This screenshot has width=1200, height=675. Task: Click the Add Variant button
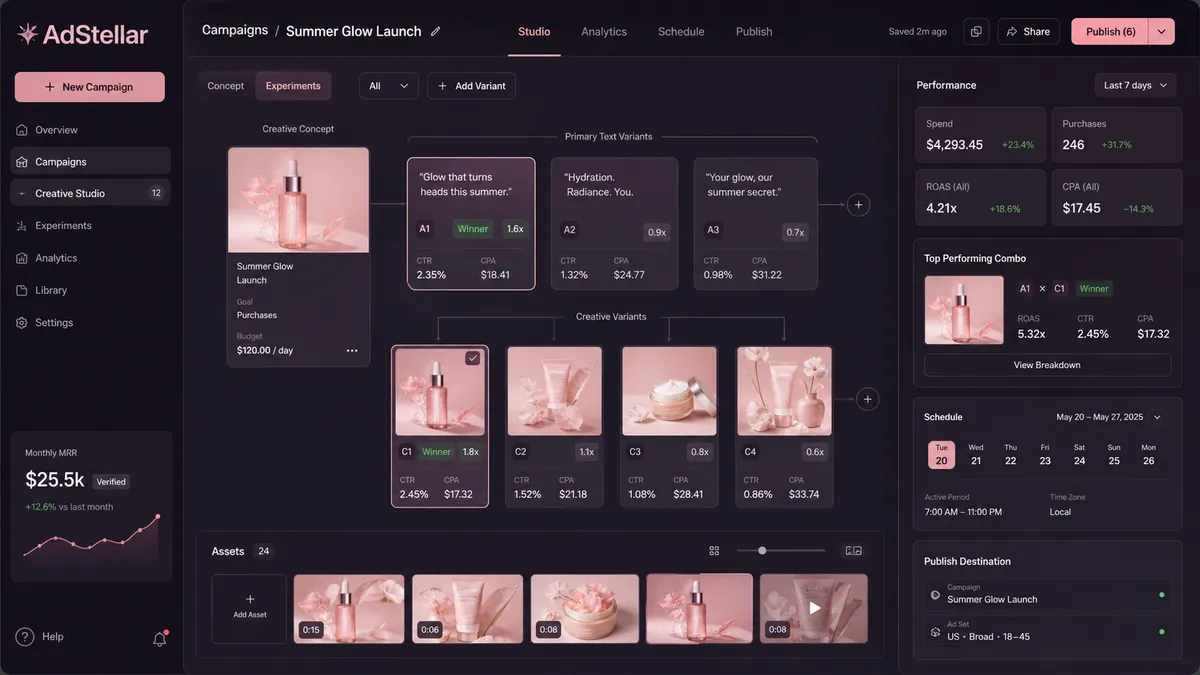coord(471,86)
